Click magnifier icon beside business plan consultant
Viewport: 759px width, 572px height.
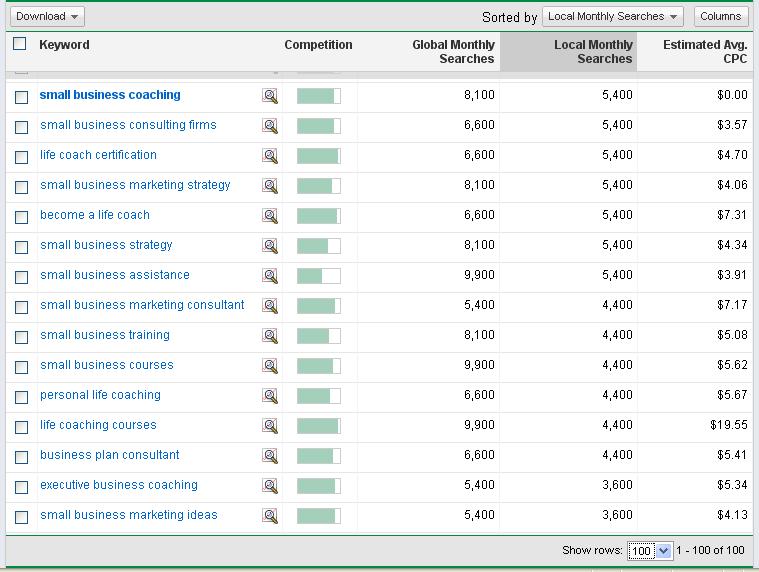tap(270, 456)
